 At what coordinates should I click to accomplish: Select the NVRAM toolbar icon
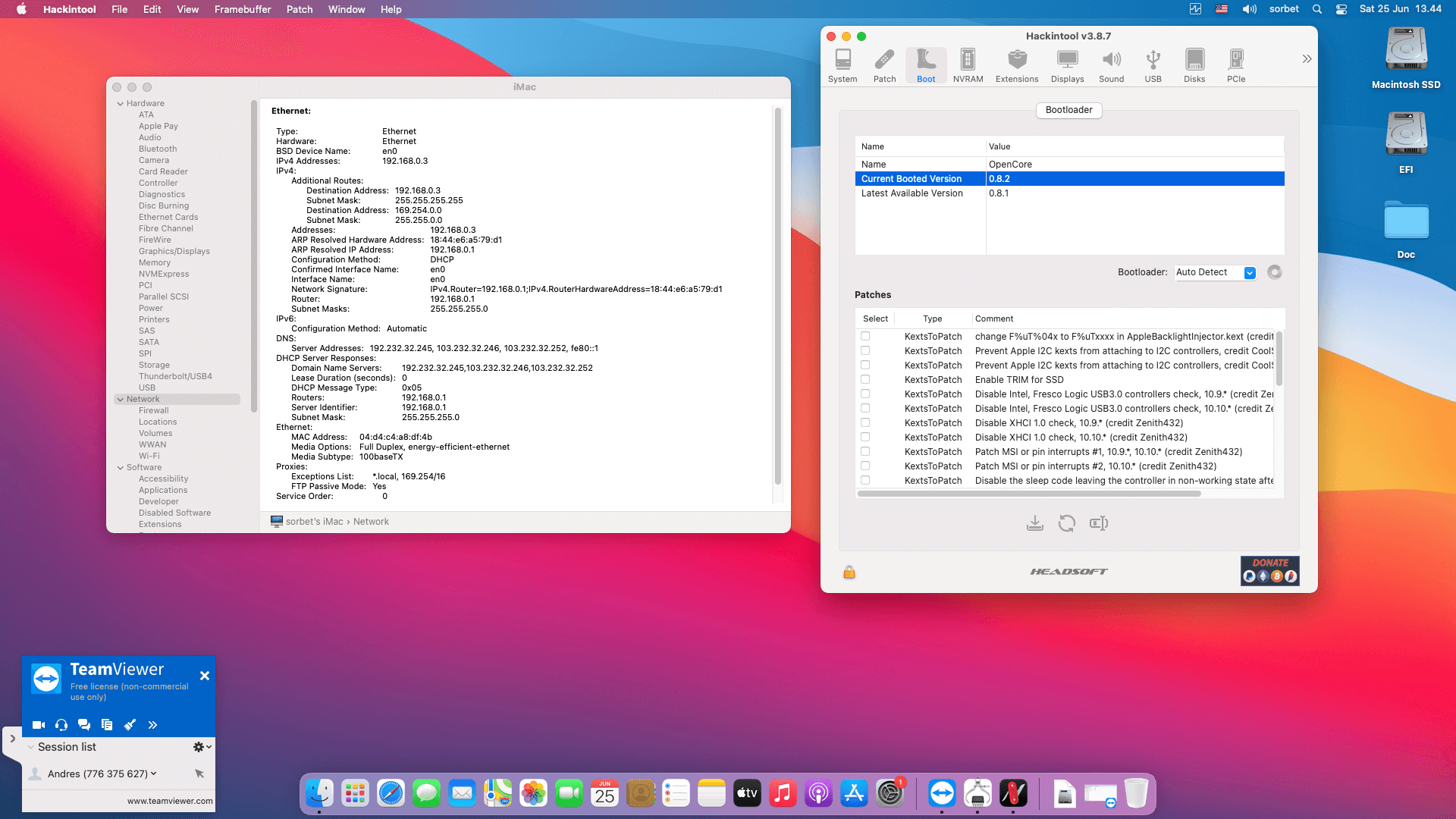pyautogui.click(x=968, y=65)
